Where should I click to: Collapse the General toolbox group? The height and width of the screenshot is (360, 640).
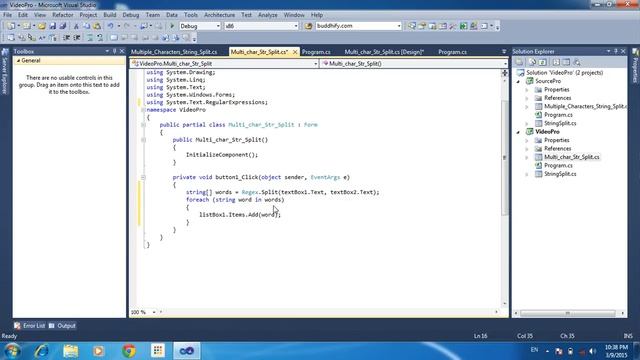18,60
